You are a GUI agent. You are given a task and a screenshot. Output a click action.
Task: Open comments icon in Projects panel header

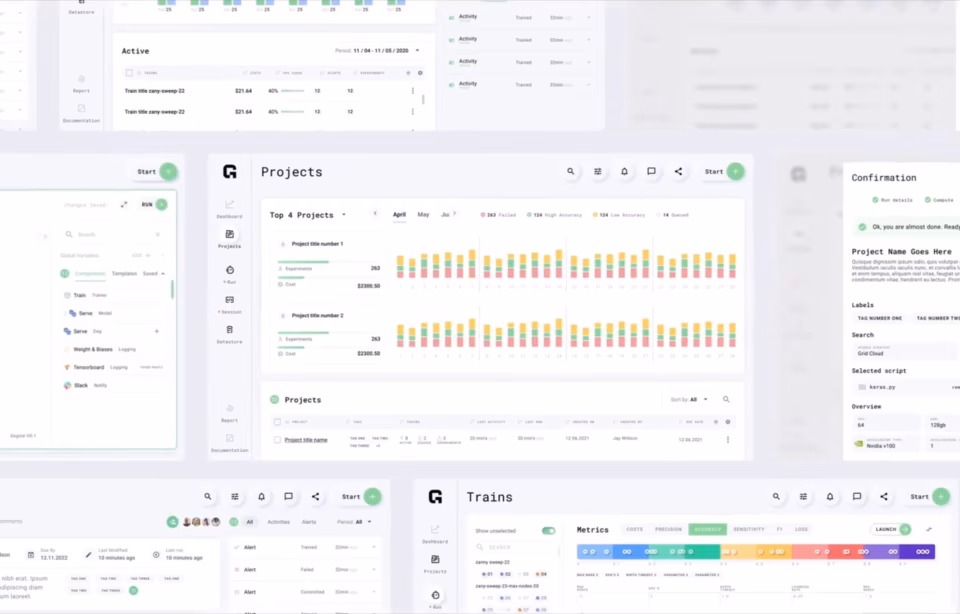coord(651,171)
